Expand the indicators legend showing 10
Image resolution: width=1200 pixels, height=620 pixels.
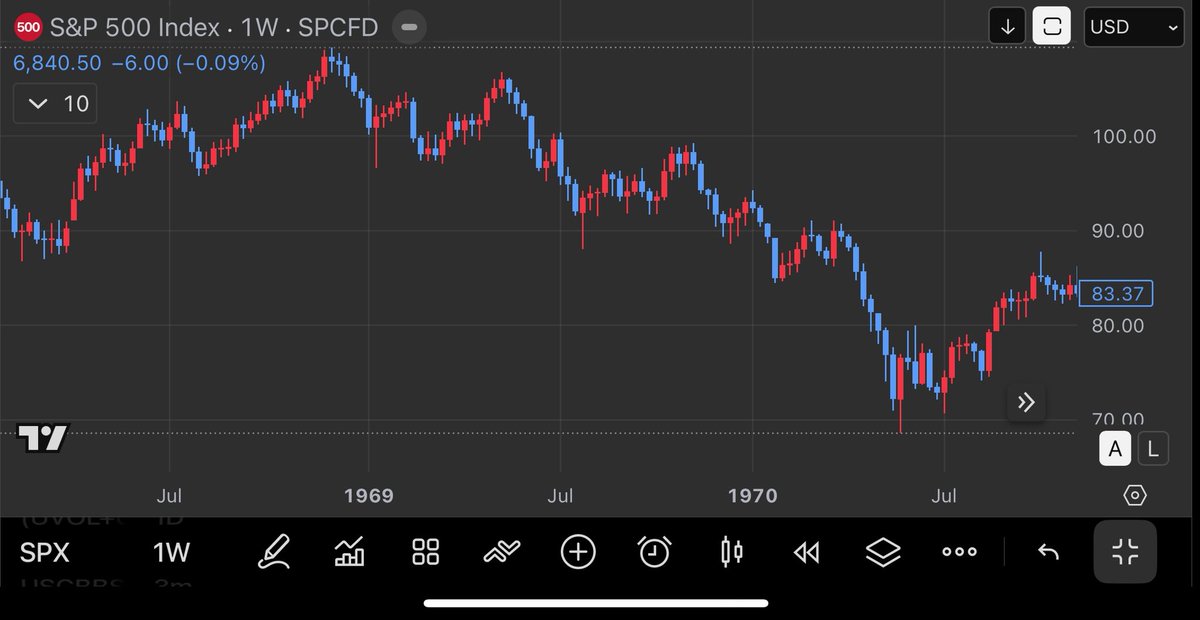[55, 103]
